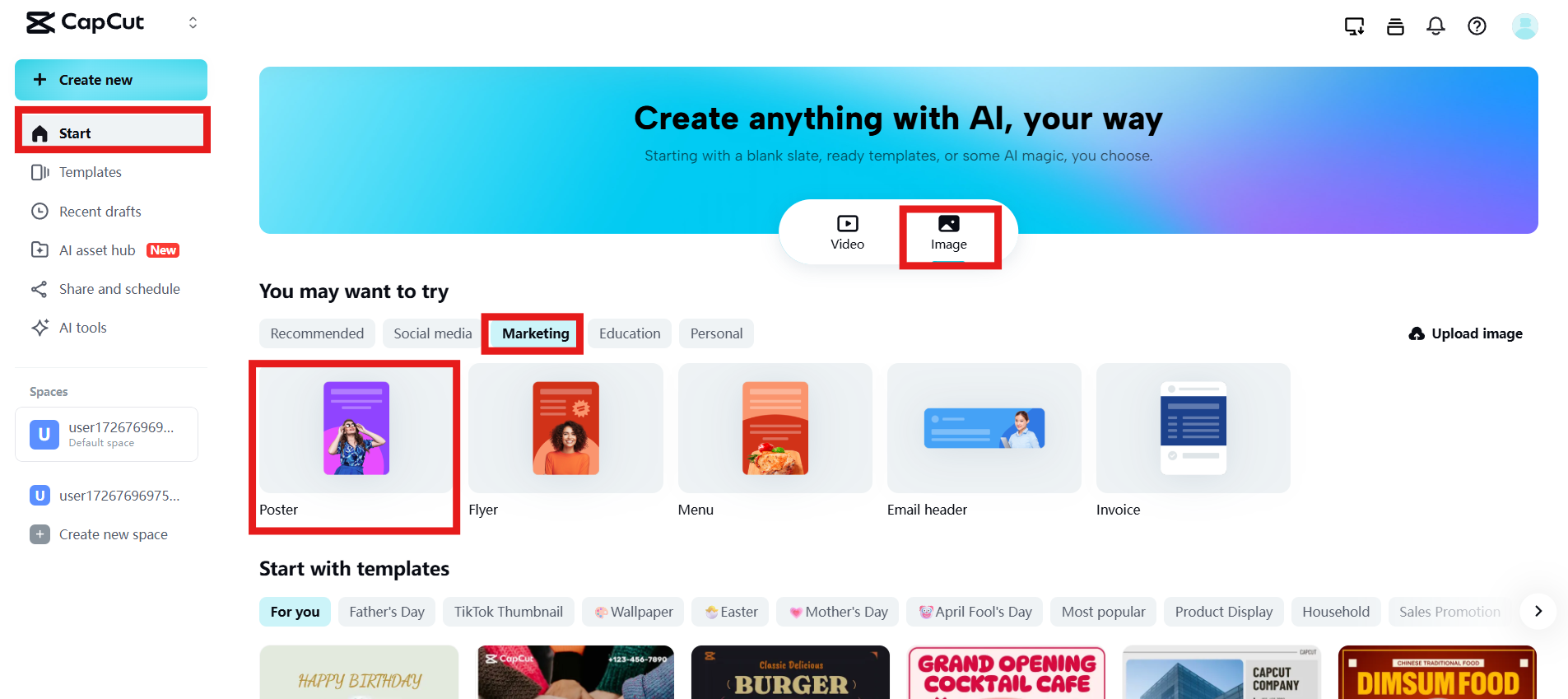Select the Education category tab
1568x699 pixels.
point(630,333)
